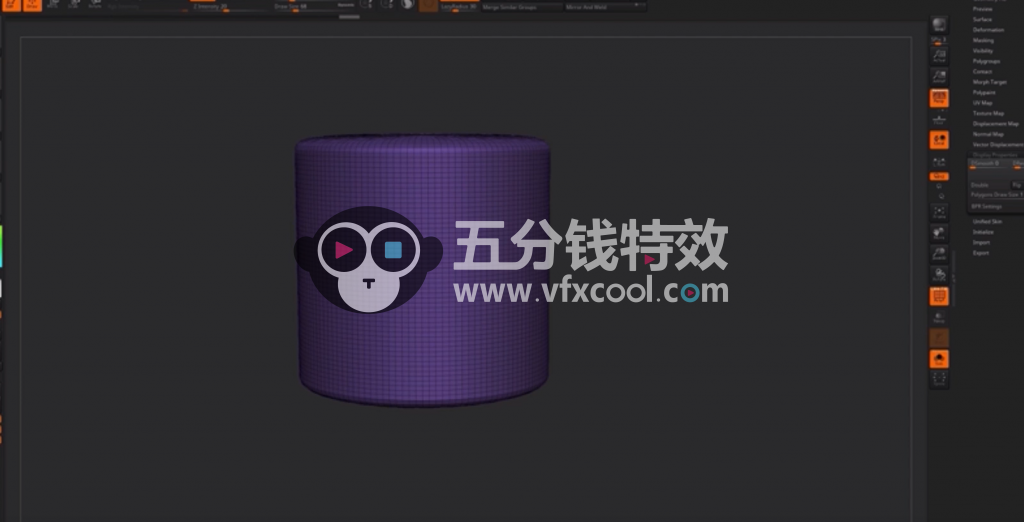This screenshot has width=1024, height=522.
Task: Select the Rotate transform tool in top shelf
Action: (95, 4)
